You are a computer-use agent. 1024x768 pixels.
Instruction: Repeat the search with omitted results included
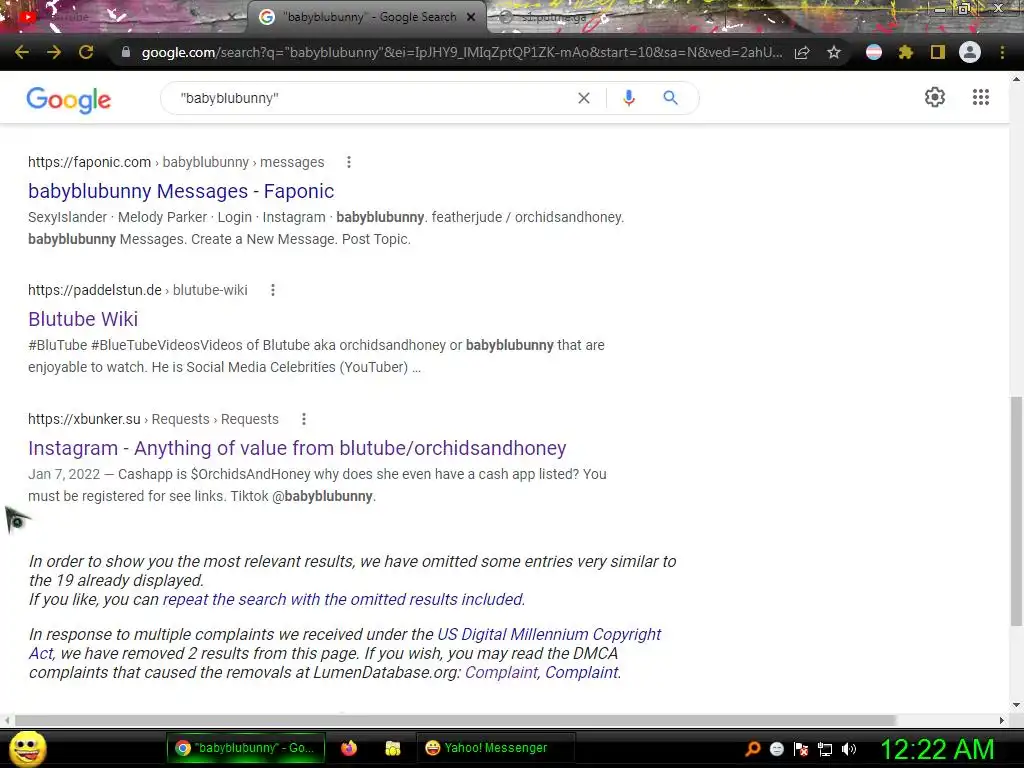[x=344, y=600]
